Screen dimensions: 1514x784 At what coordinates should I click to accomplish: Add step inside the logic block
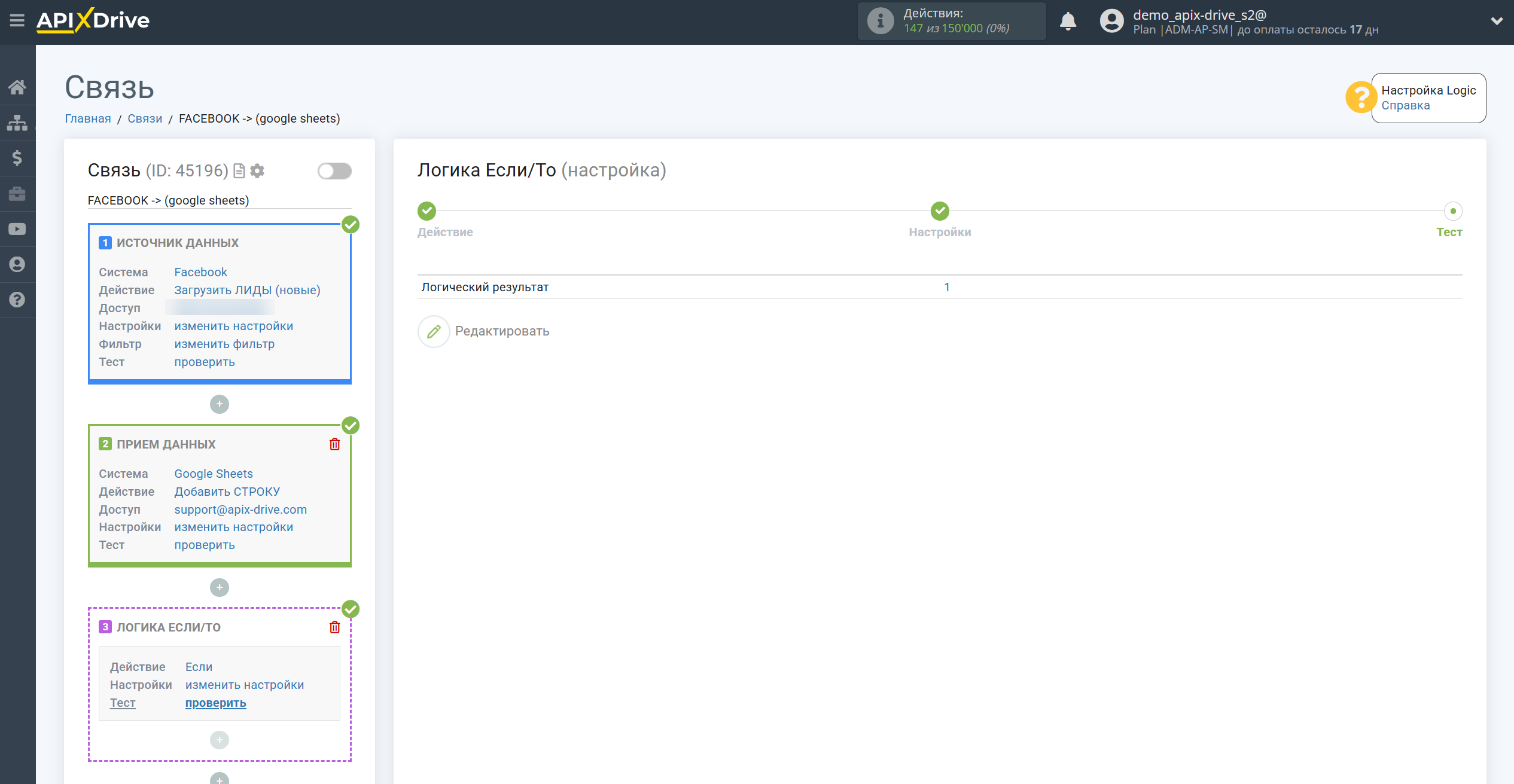[x=220, y=740]
